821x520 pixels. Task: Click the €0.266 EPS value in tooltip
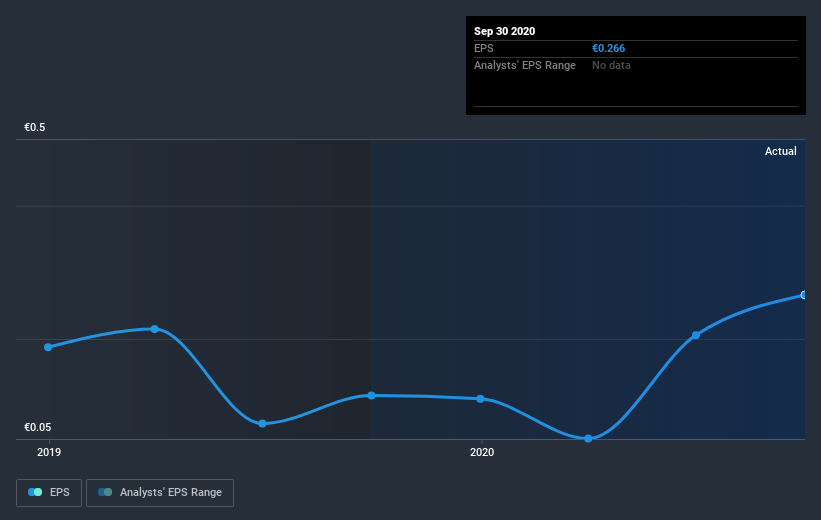[x=608, y=48]
